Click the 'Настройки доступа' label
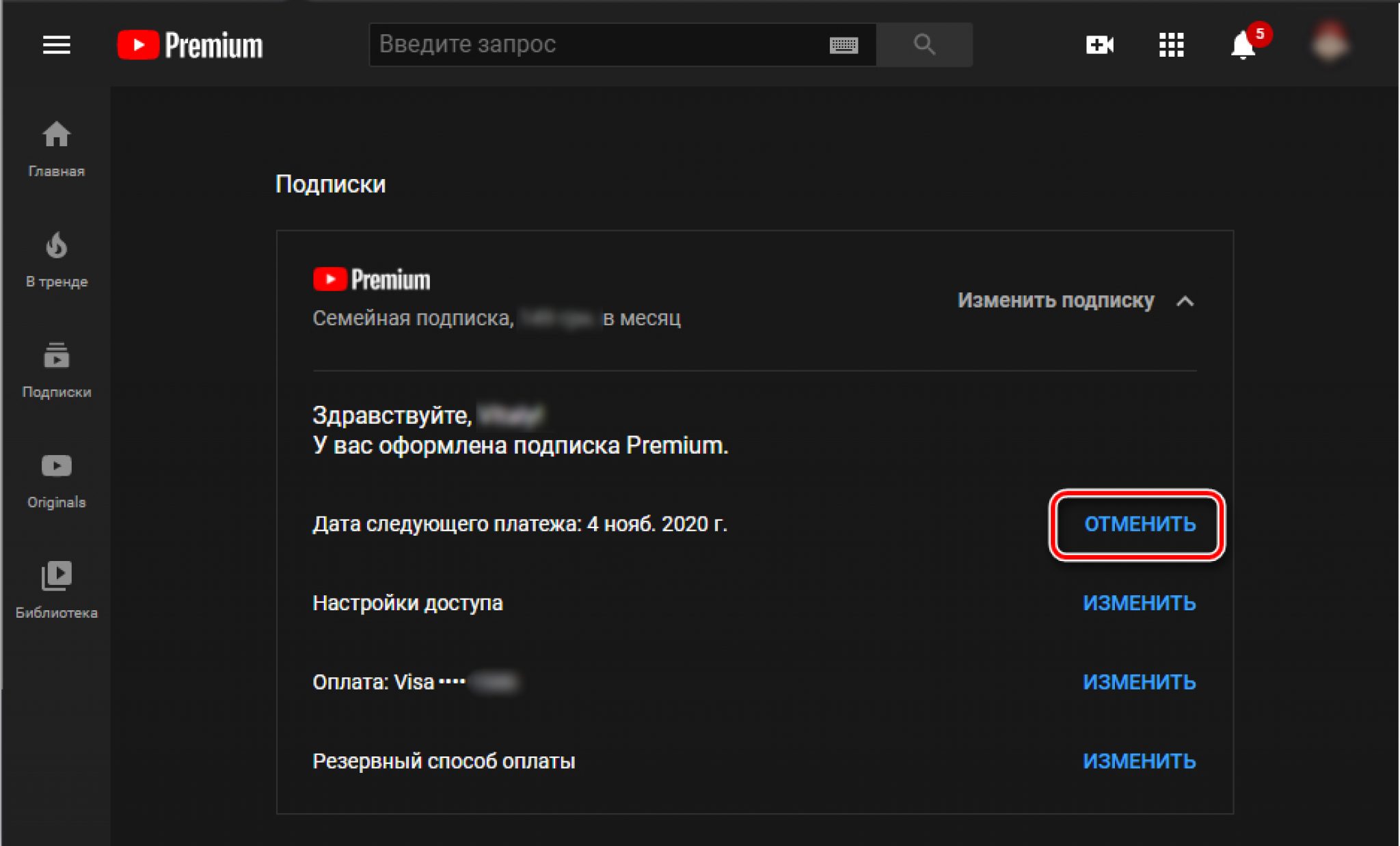This screenshot has width=1400, height=846. [407, 603]
